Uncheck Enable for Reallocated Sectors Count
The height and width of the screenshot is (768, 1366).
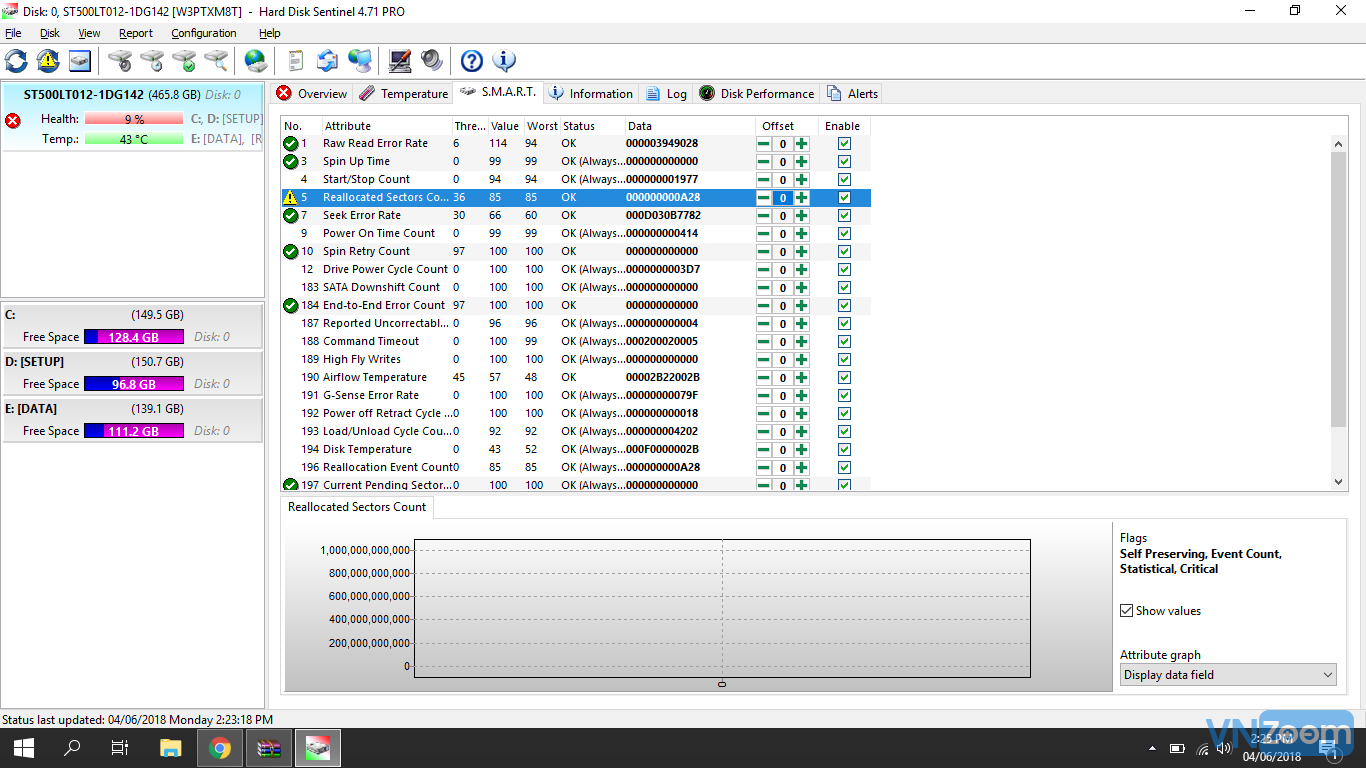(x=844, y=197)
